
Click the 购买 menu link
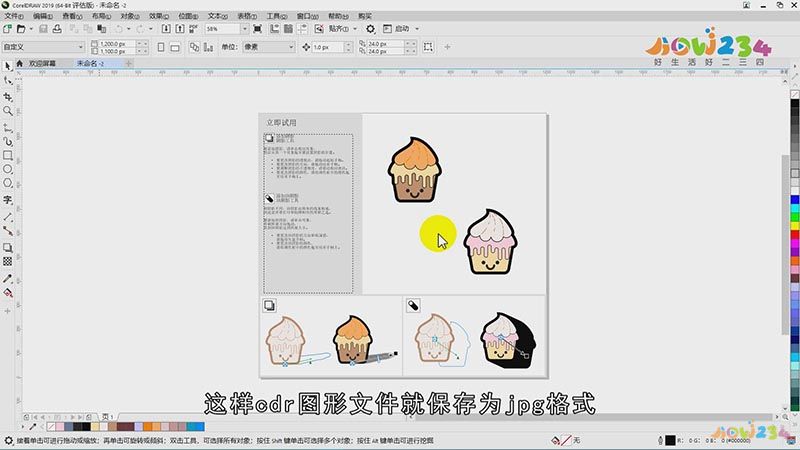365,16
